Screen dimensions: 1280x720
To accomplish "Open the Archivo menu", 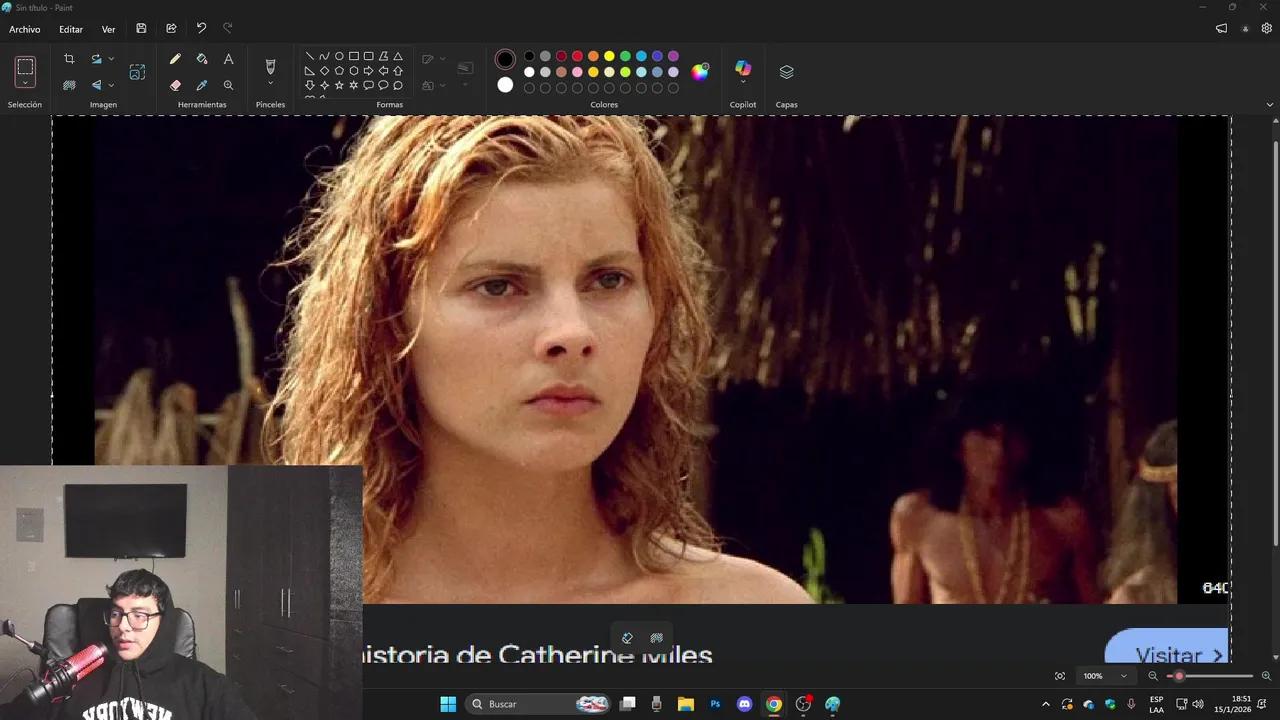I will pyautogui.click(x=25, y=29).
